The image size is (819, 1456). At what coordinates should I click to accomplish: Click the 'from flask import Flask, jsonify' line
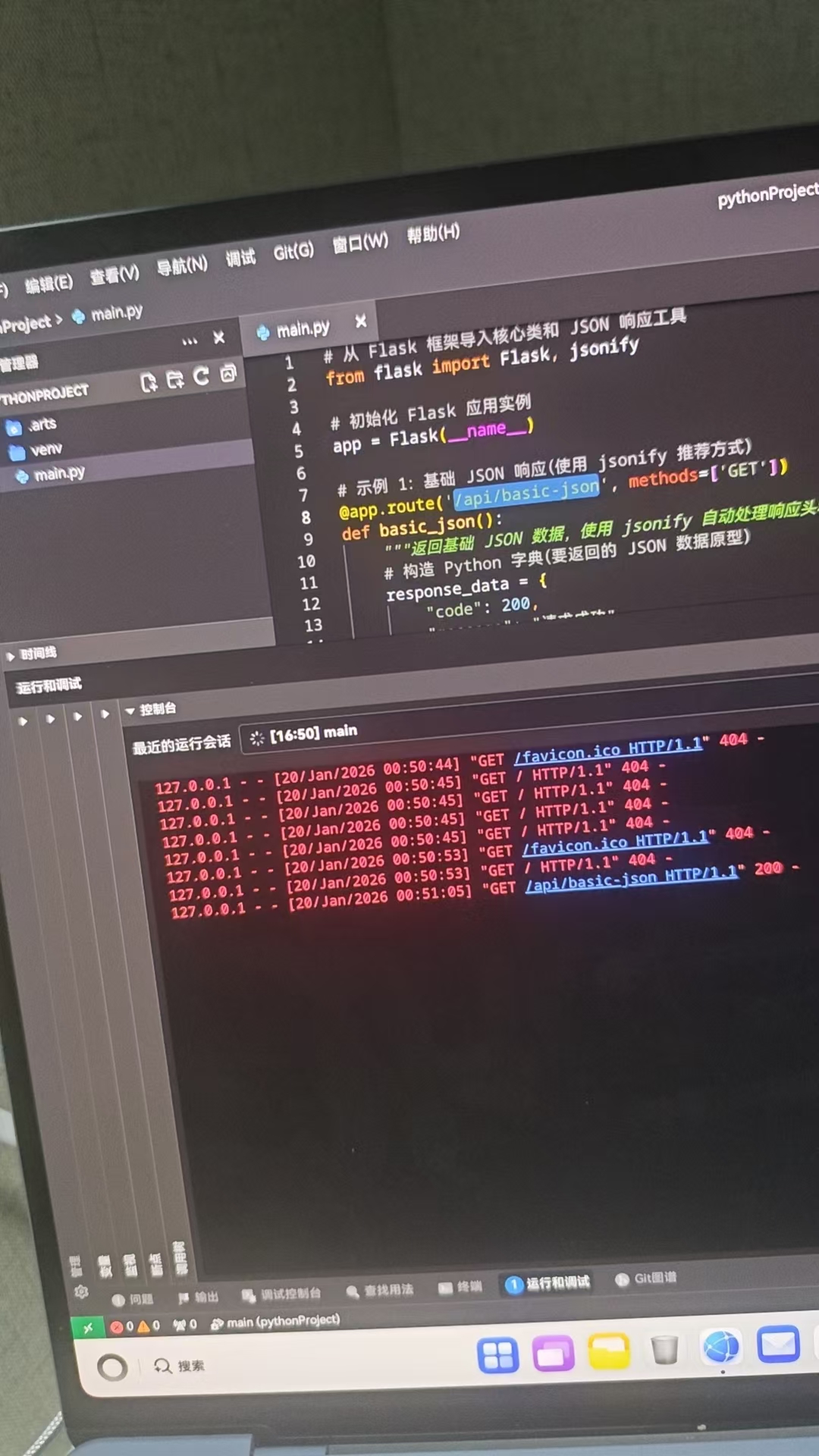[x=482, y=361]
